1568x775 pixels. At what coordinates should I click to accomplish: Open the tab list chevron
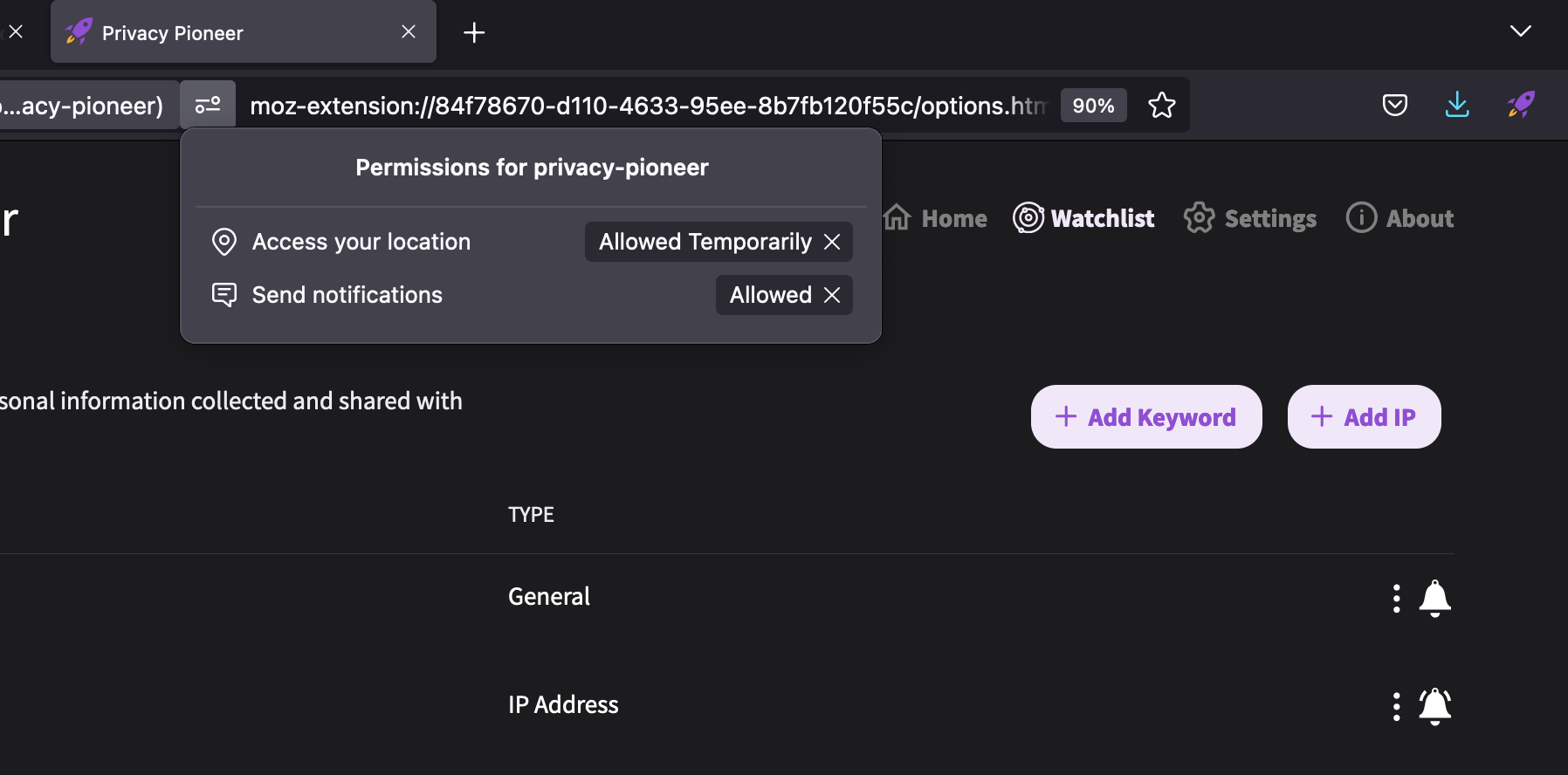[1521, 31]
